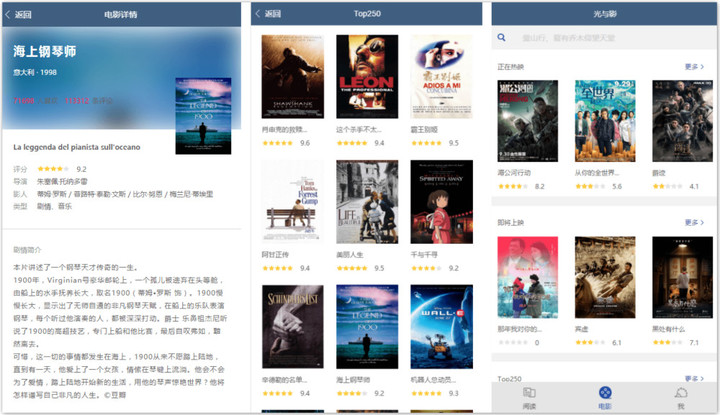Click the 剧情简介 section heading
This screenshot has width=720, height=415.
click(x=27, y=250)
